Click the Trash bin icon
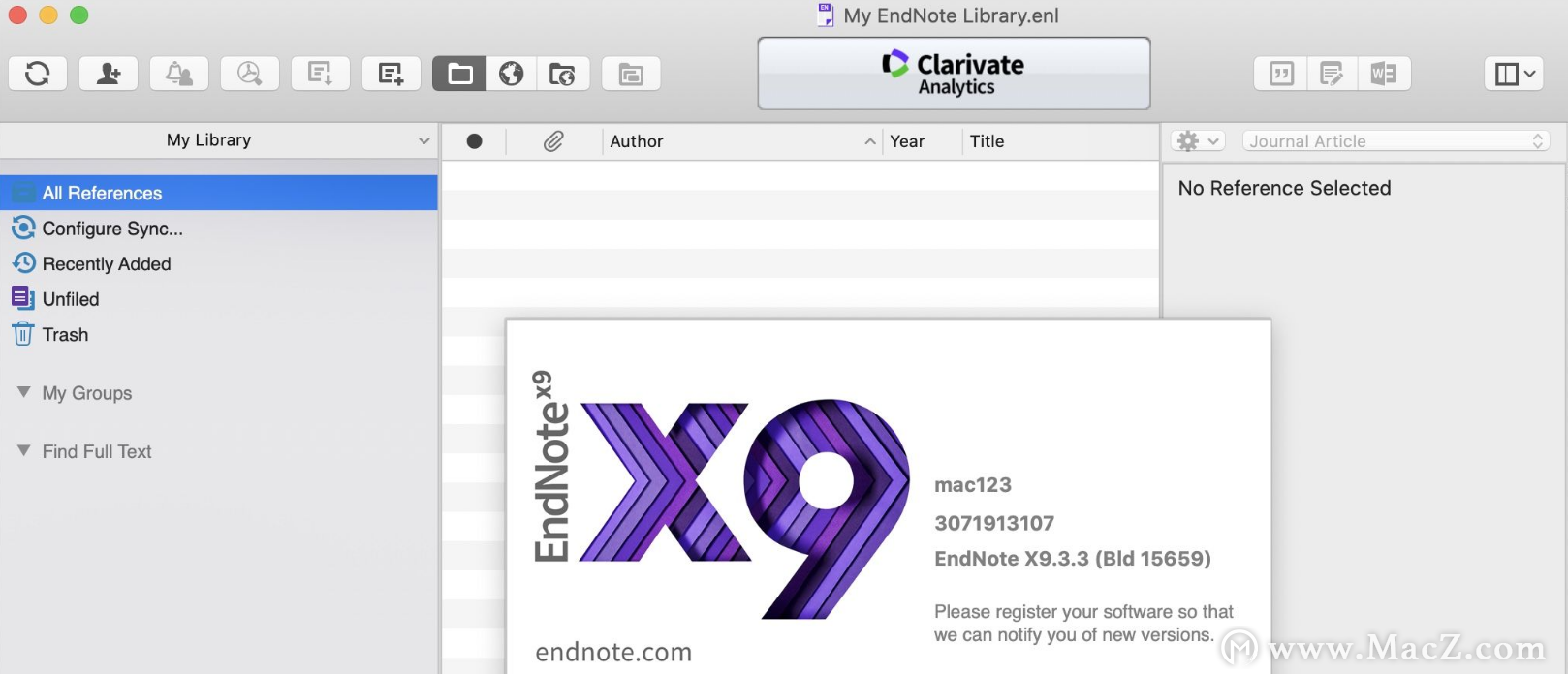The image size is (1568, 674). [x=23, y=334]
